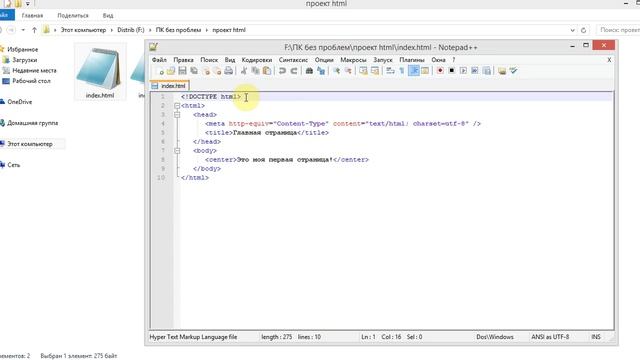This screenshot has height=360, width=640.
Task: Navigate to Этот компьютер breadcrumb
Action: click(x=83, y=30)
